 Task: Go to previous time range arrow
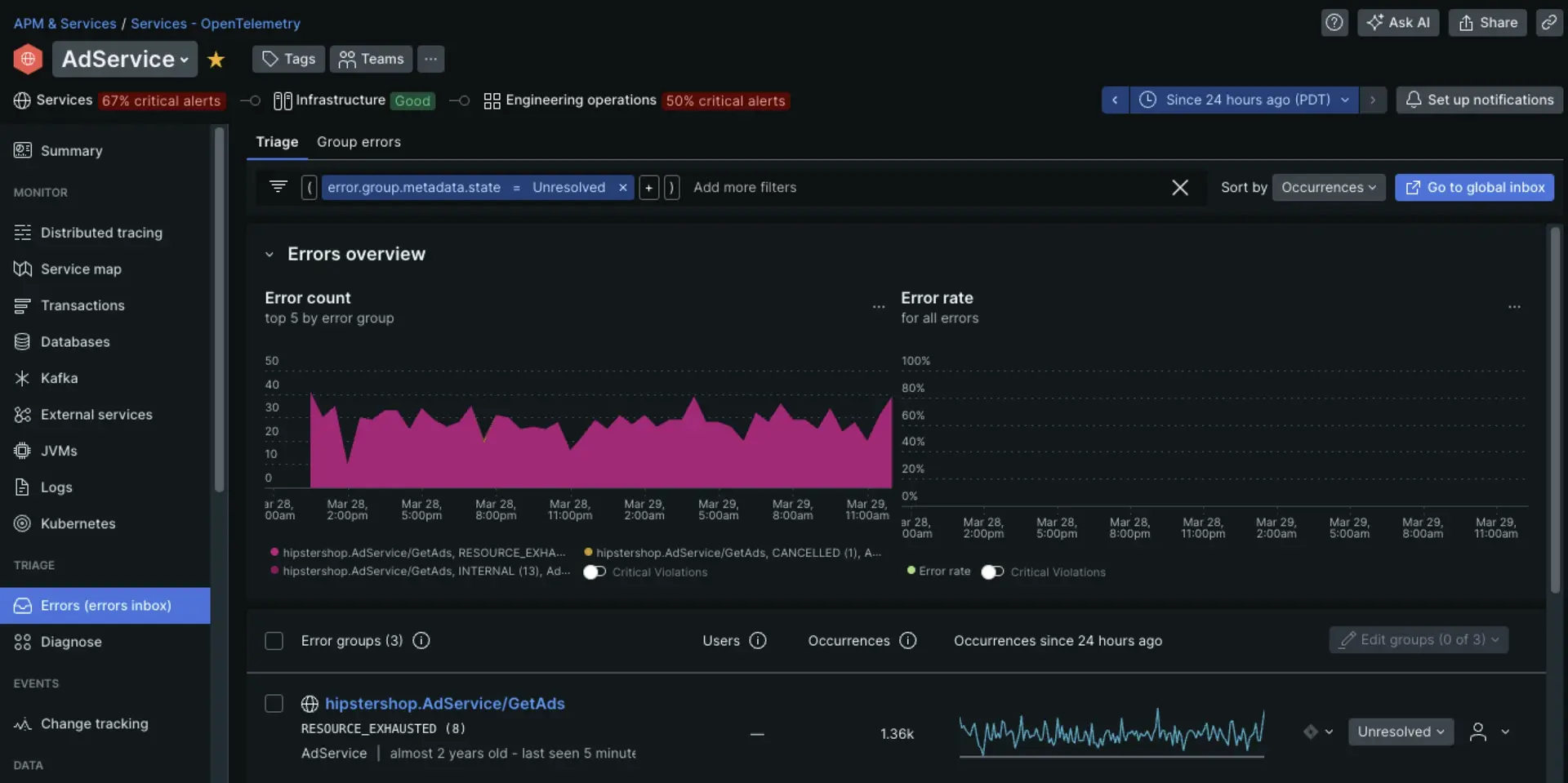[x=1115, y=100]
